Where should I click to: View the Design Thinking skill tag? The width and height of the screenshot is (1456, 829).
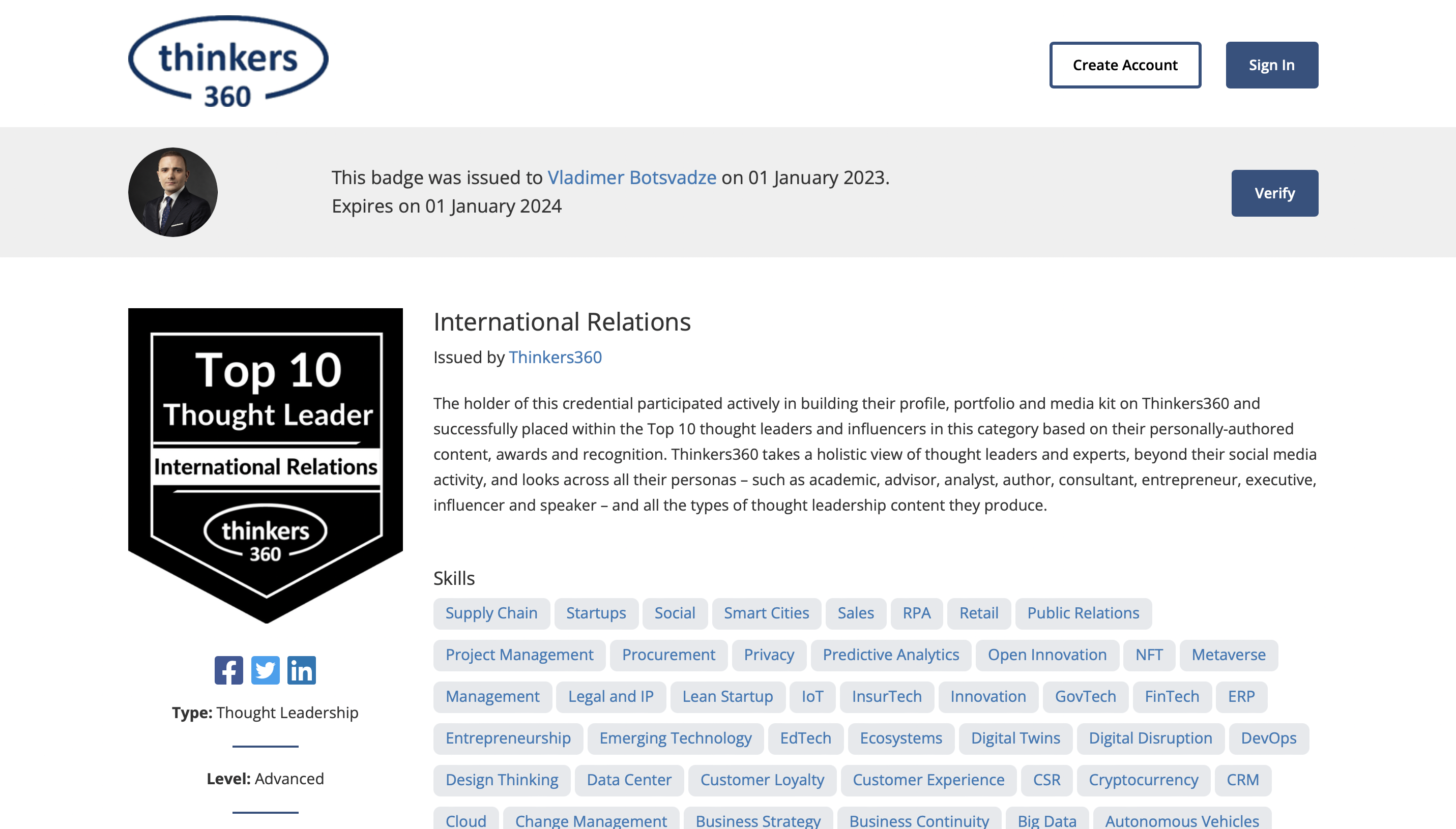502,780
